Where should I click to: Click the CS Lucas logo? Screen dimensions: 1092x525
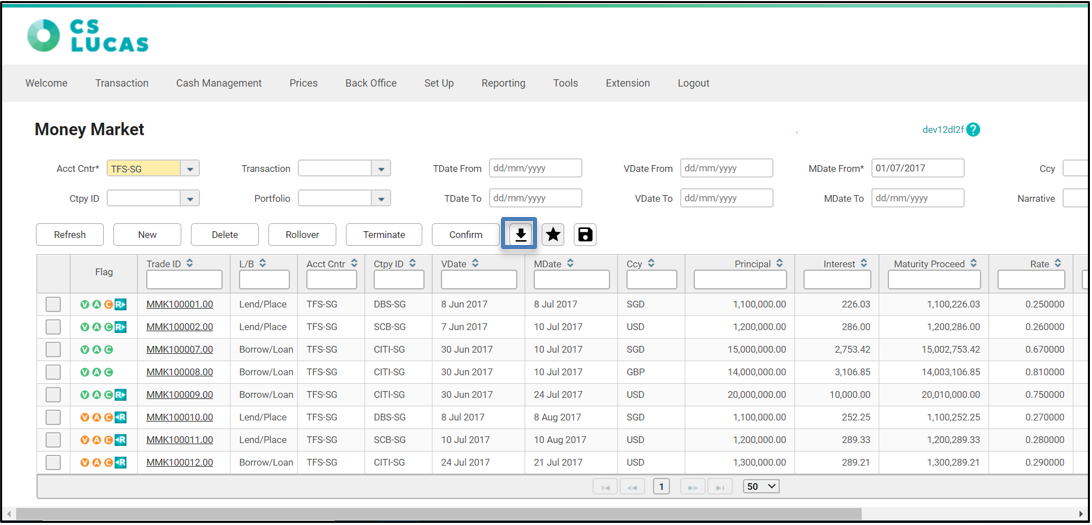tap(88, 35)
